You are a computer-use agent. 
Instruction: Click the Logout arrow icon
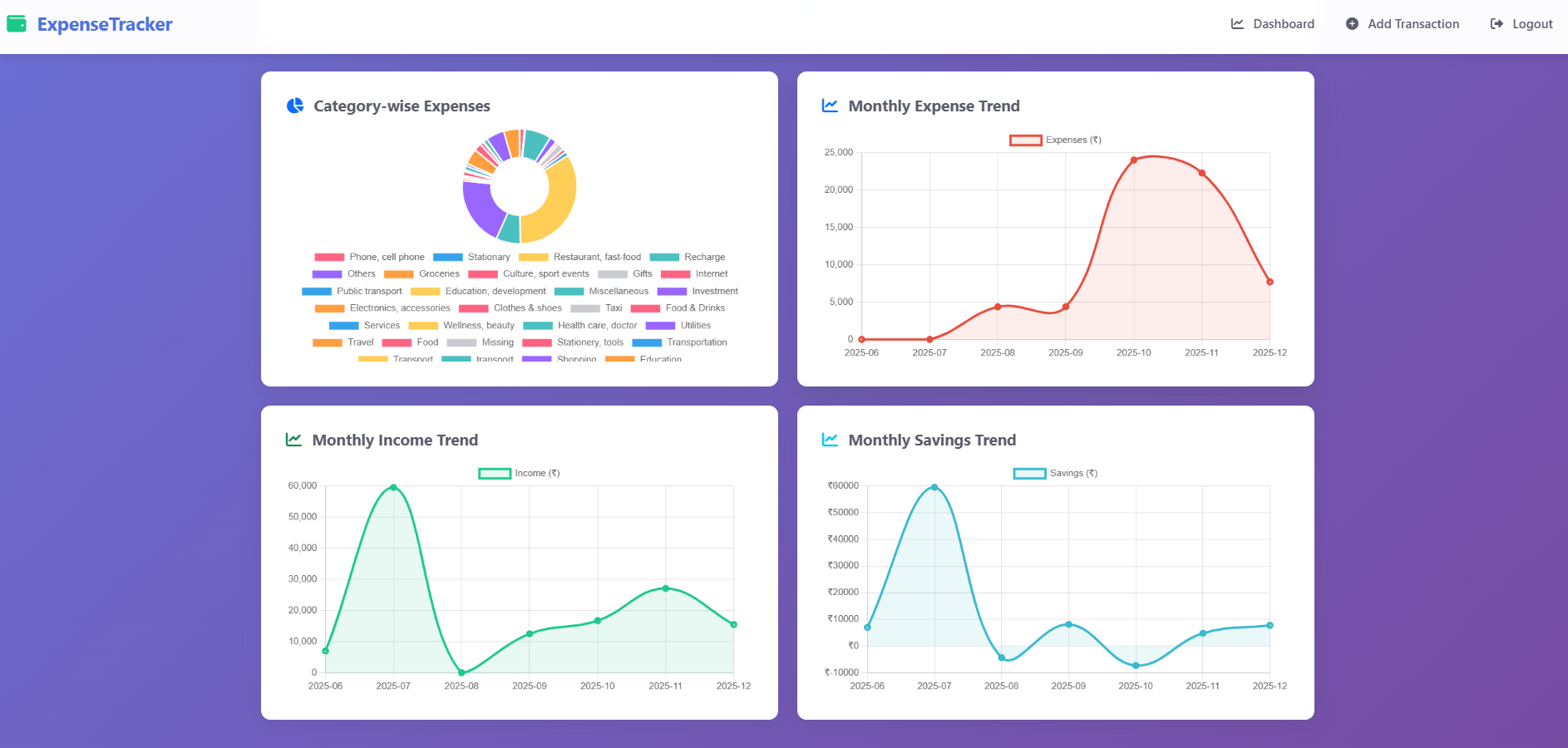click(1497, 24)
